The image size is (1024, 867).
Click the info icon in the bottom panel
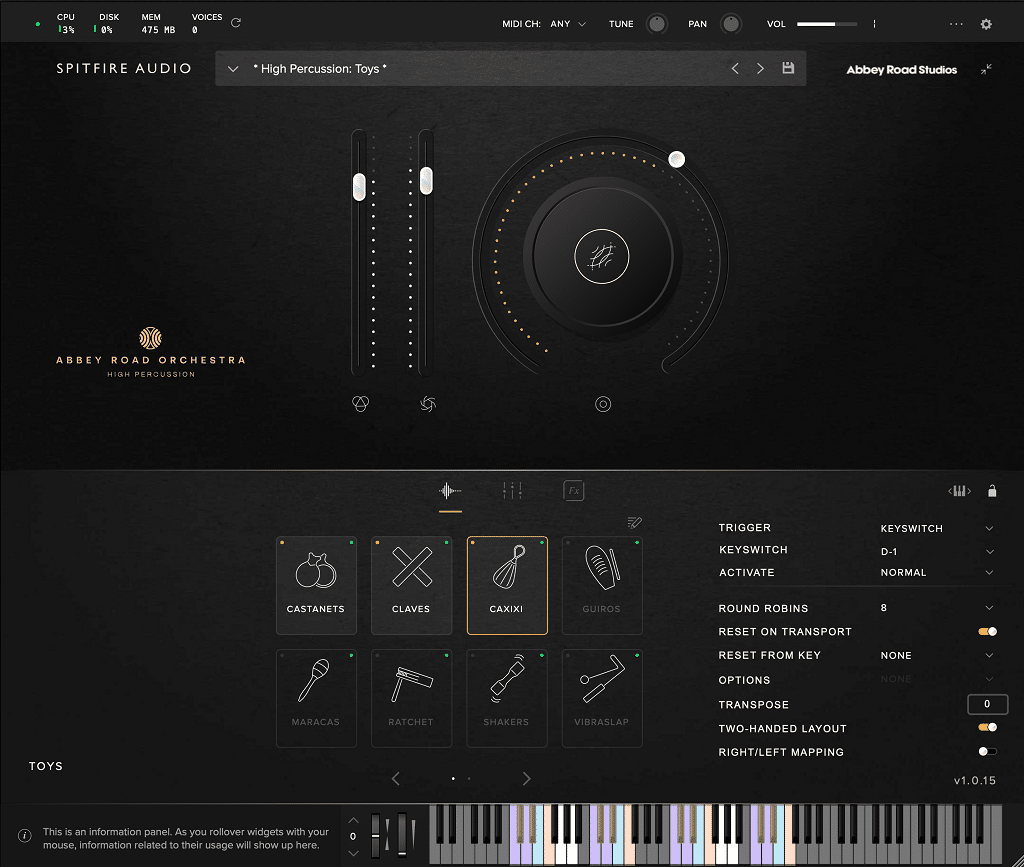pyautogui.click(x=25, y=836)
